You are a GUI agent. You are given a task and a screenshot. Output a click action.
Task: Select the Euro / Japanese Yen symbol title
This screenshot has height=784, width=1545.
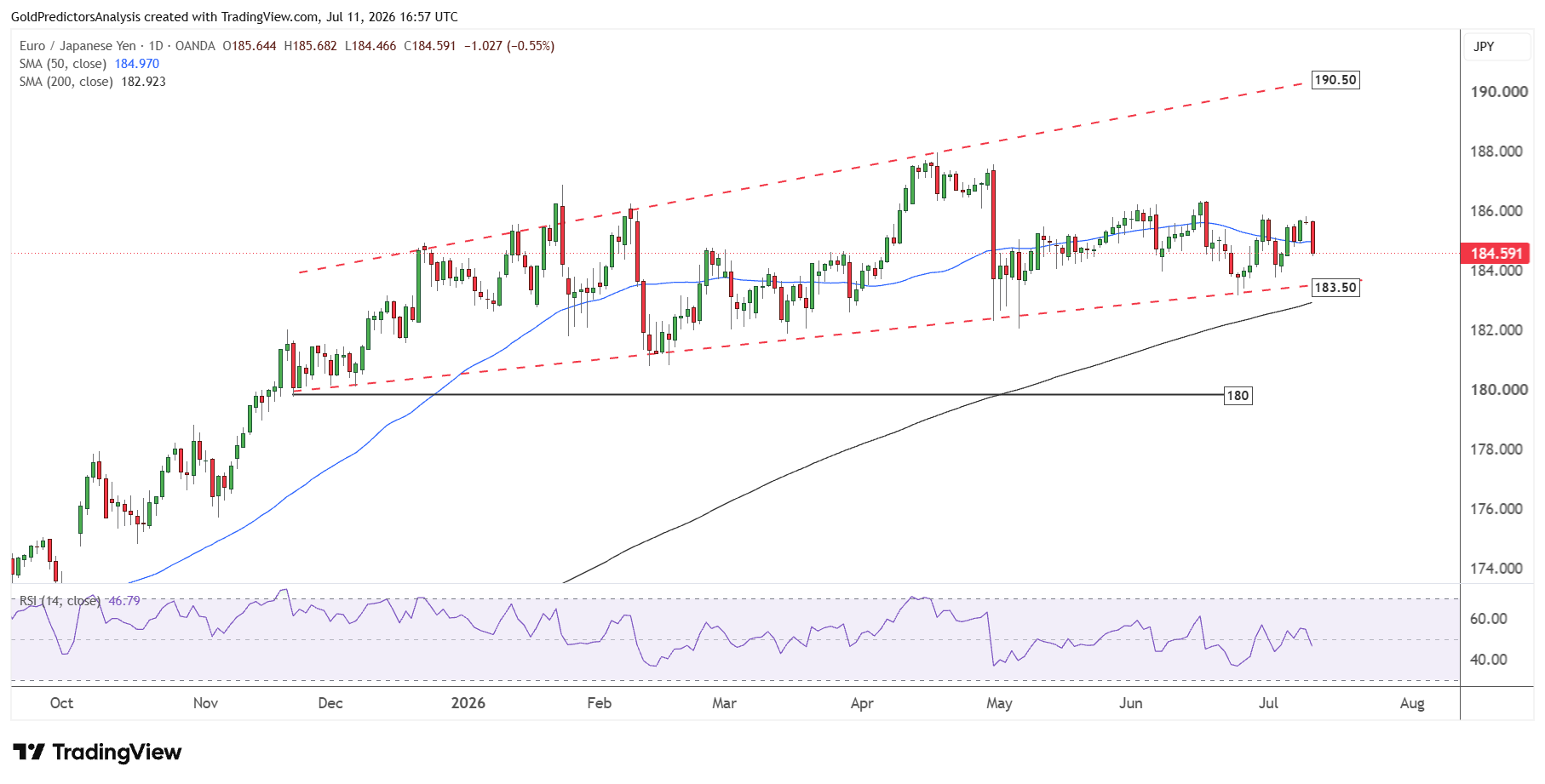[x=78, y=46]
